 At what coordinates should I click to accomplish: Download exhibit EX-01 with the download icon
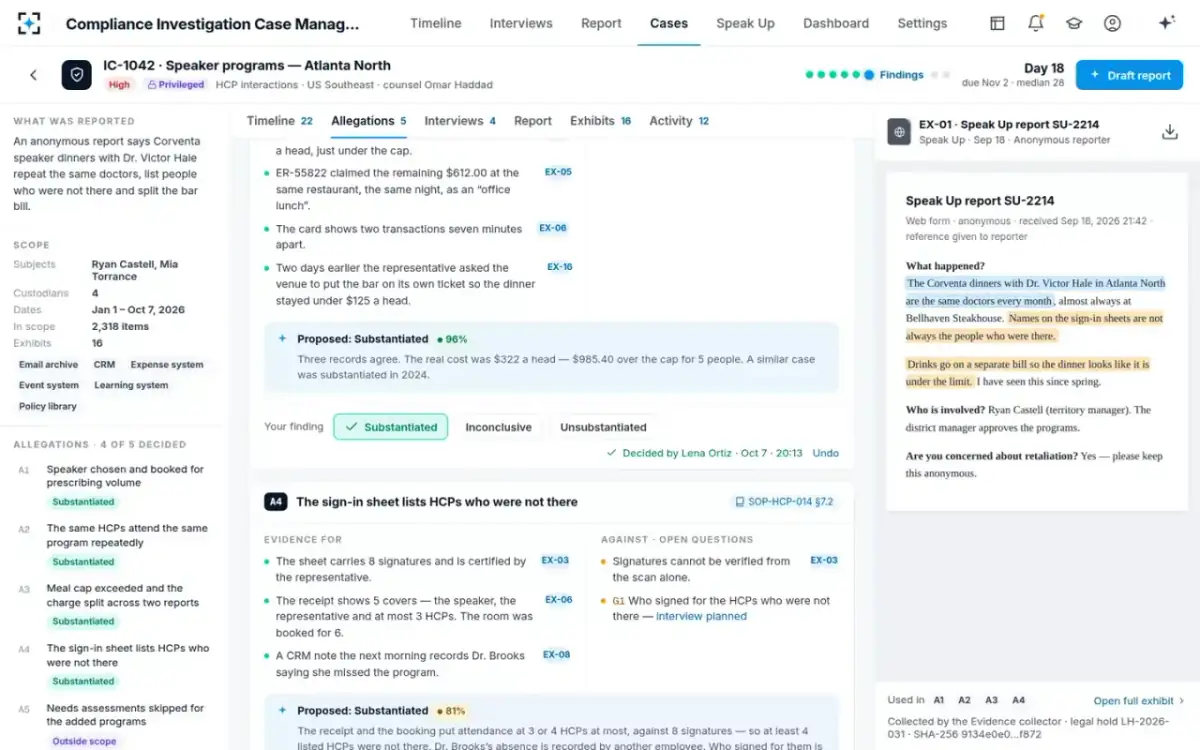(x=1169, y=132)
